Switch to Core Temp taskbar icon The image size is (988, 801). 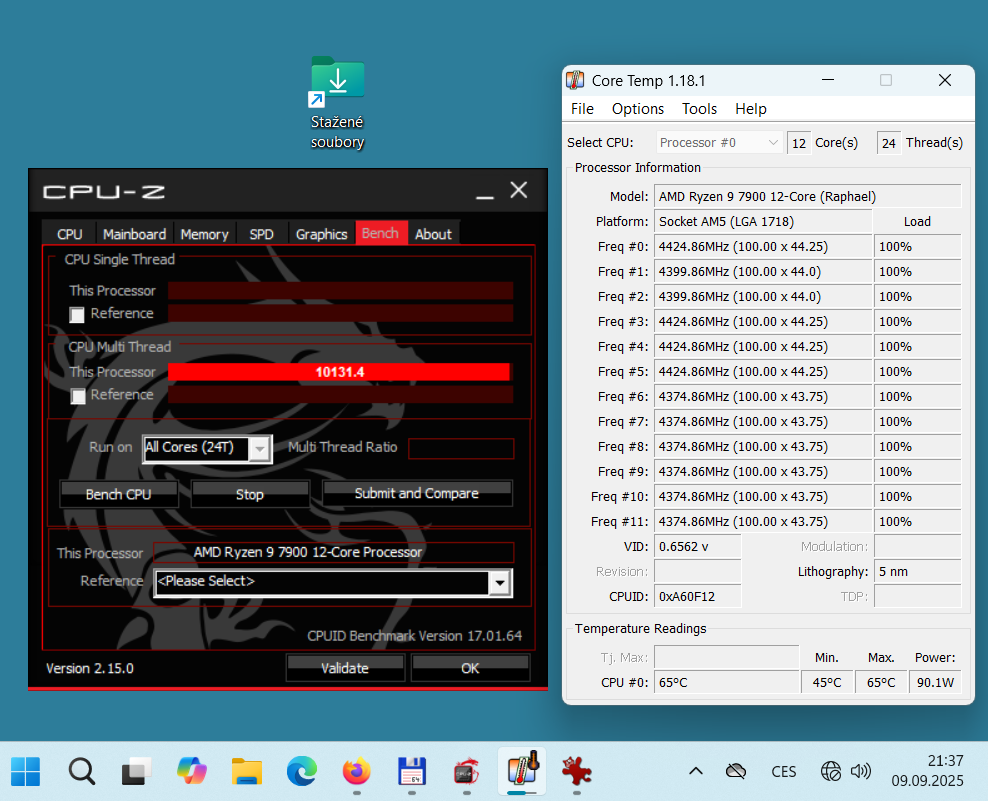522,771
